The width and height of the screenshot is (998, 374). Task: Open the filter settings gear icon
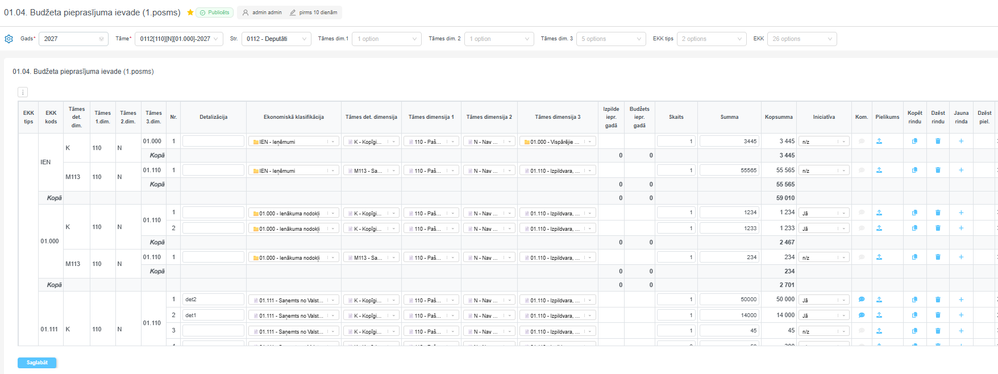[8, 39]
